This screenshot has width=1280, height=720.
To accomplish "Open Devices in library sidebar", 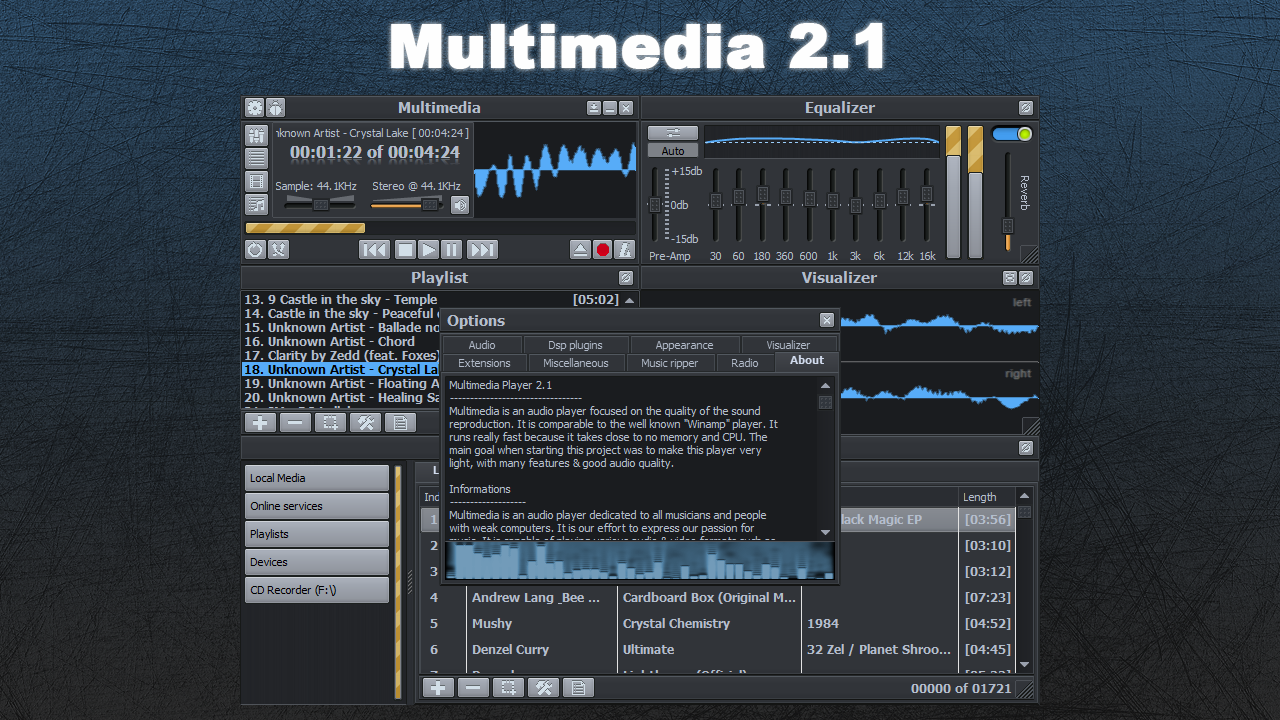I will [317, 562].
